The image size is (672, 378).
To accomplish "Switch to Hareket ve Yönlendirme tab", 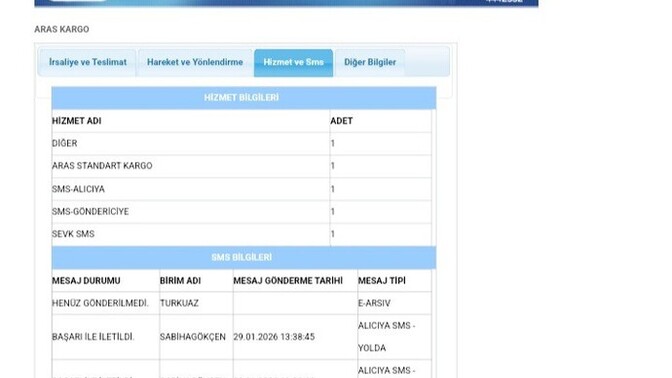I will pos(195,63).
